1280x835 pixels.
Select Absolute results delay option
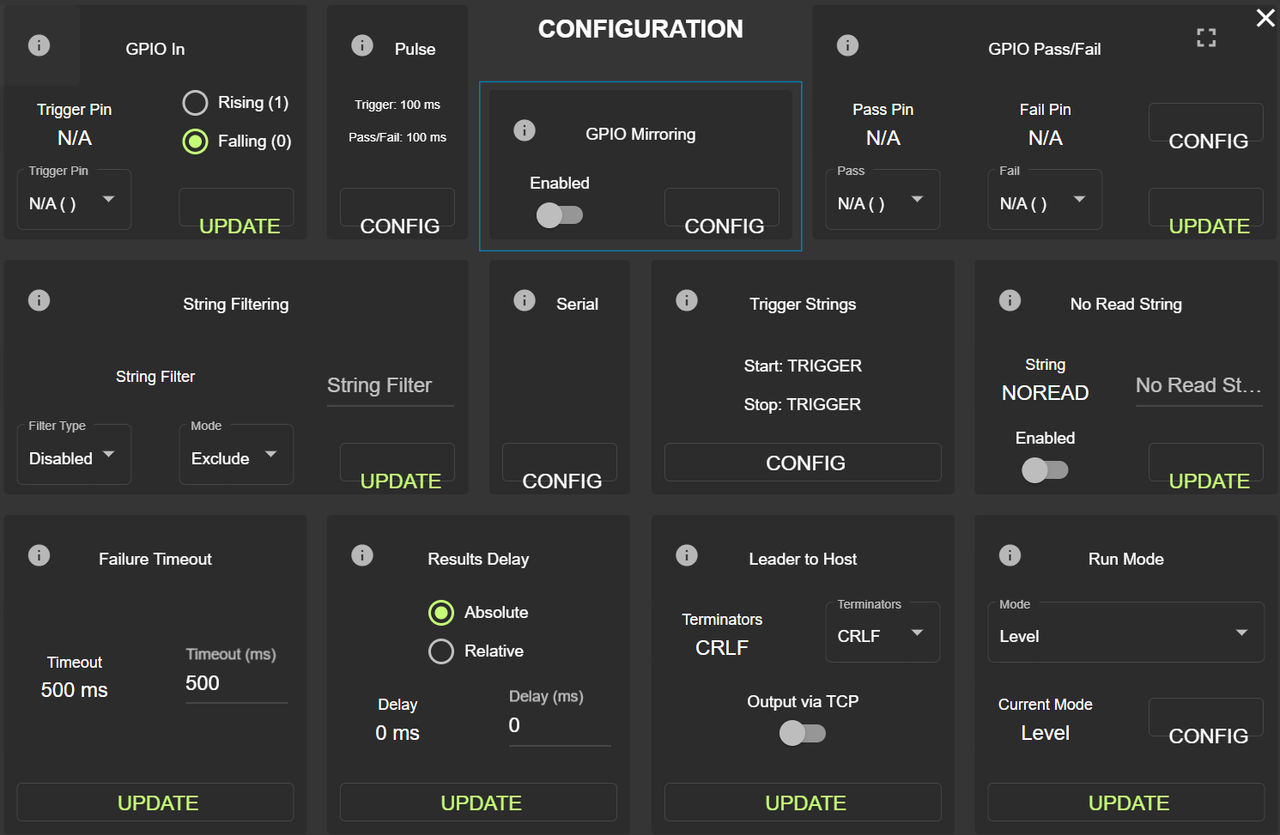pos(441,613)
